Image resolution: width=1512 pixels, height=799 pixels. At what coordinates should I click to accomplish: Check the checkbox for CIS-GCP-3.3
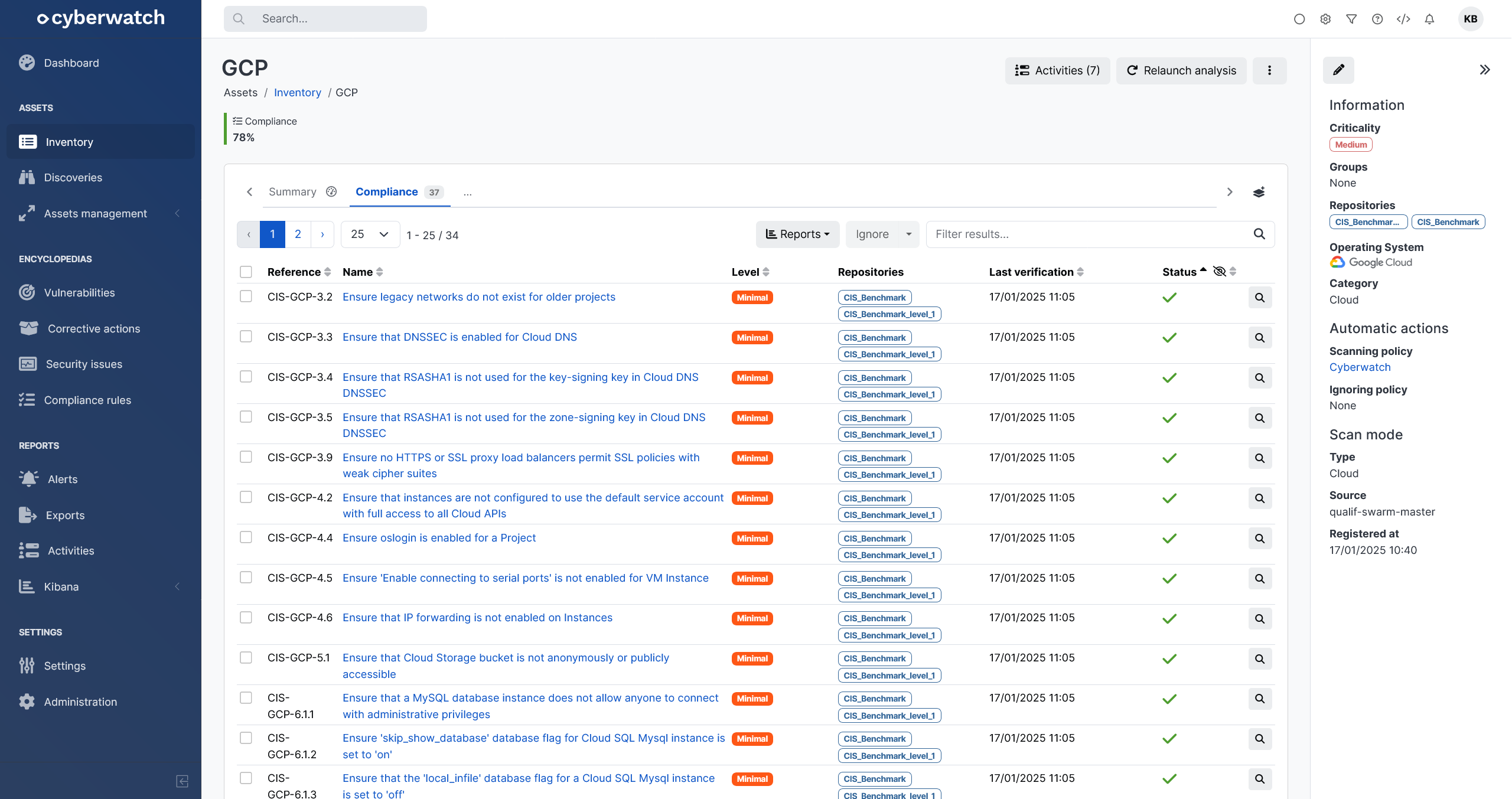(x=246, y=337)
